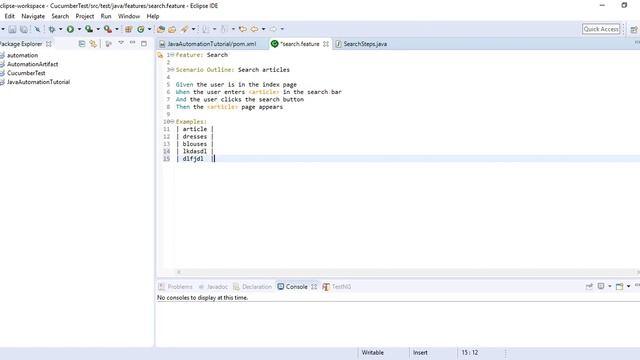
Task: Collapse all in Package Explorer
Action: point(82,44)
